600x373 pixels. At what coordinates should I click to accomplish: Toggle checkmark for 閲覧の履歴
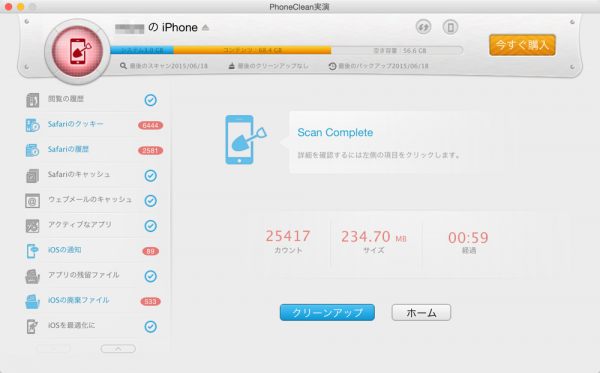(x=150, y=100)
